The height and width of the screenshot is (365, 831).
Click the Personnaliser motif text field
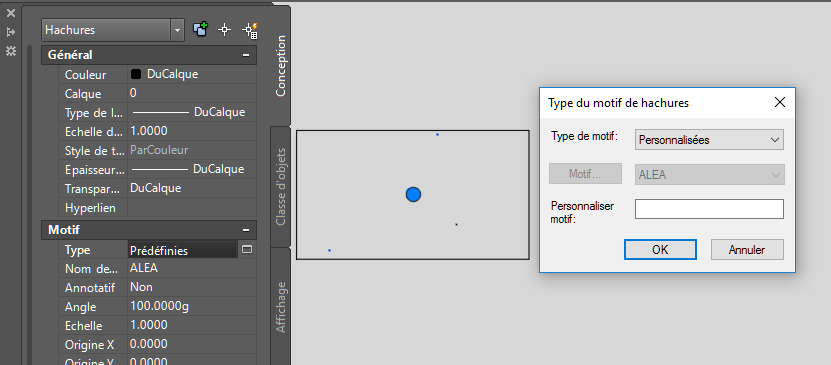click(709, 209)
